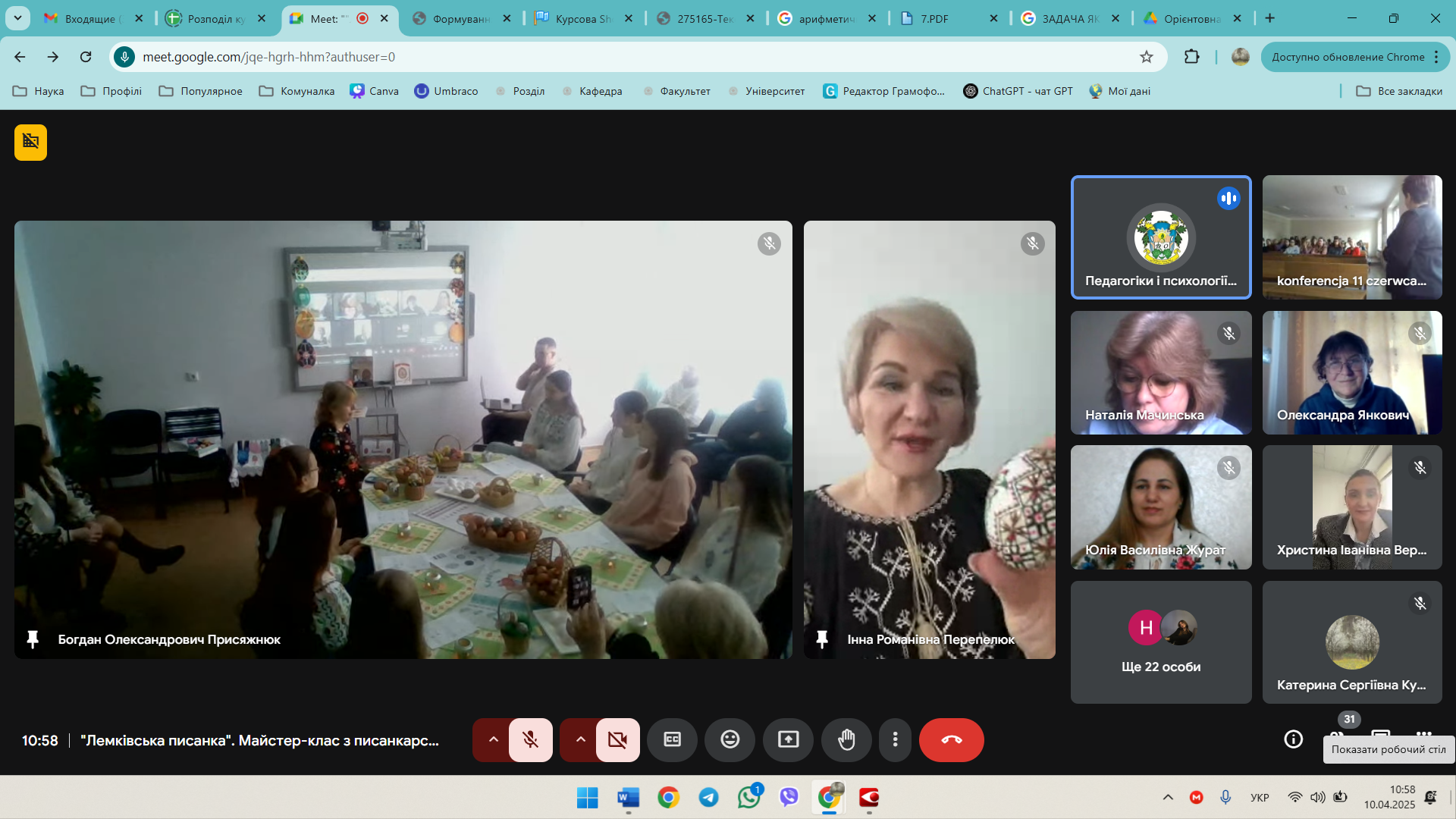This screenshot has width=1456, height=819.
Task: Toggle closed captions button
Action: point(672,739)
